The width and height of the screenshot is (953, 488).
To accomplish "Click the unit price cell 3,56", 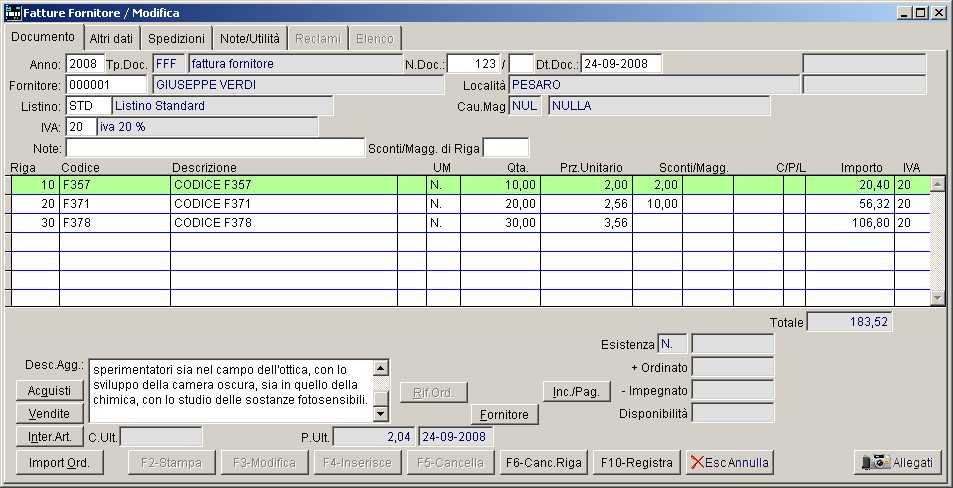I will (587, 223).
